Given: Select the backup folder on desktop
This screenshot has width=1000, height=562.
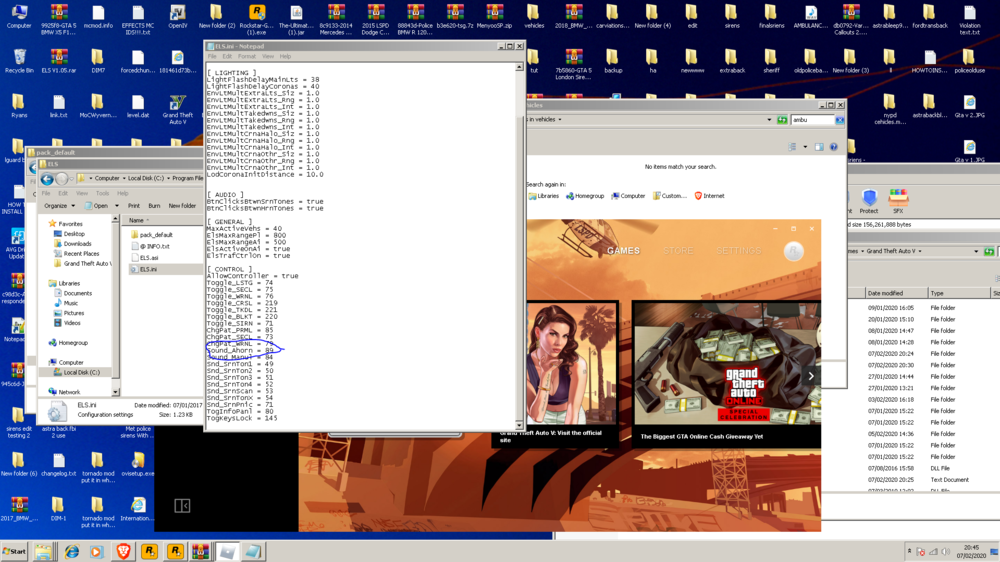Looking at the screenshot, I should tap(613, 61).
